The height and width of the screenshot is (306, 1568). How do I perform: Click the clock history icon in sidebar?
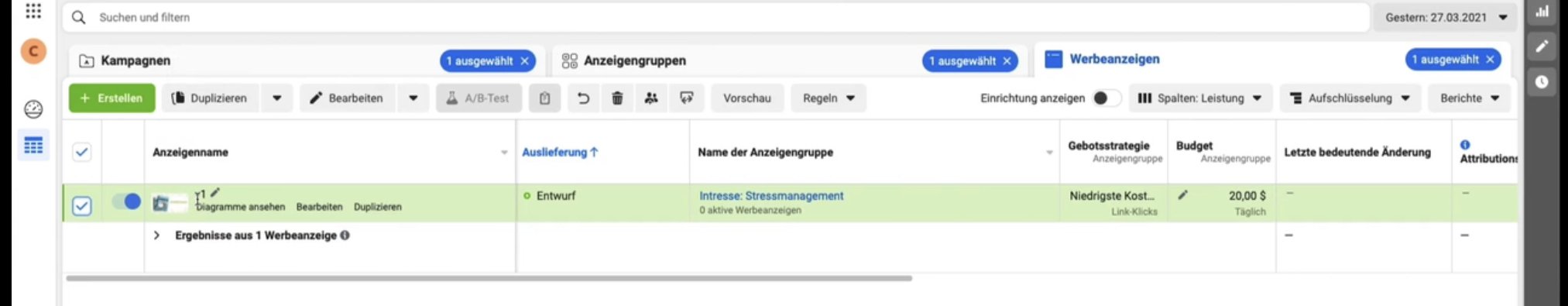(x=1542, y=81)
